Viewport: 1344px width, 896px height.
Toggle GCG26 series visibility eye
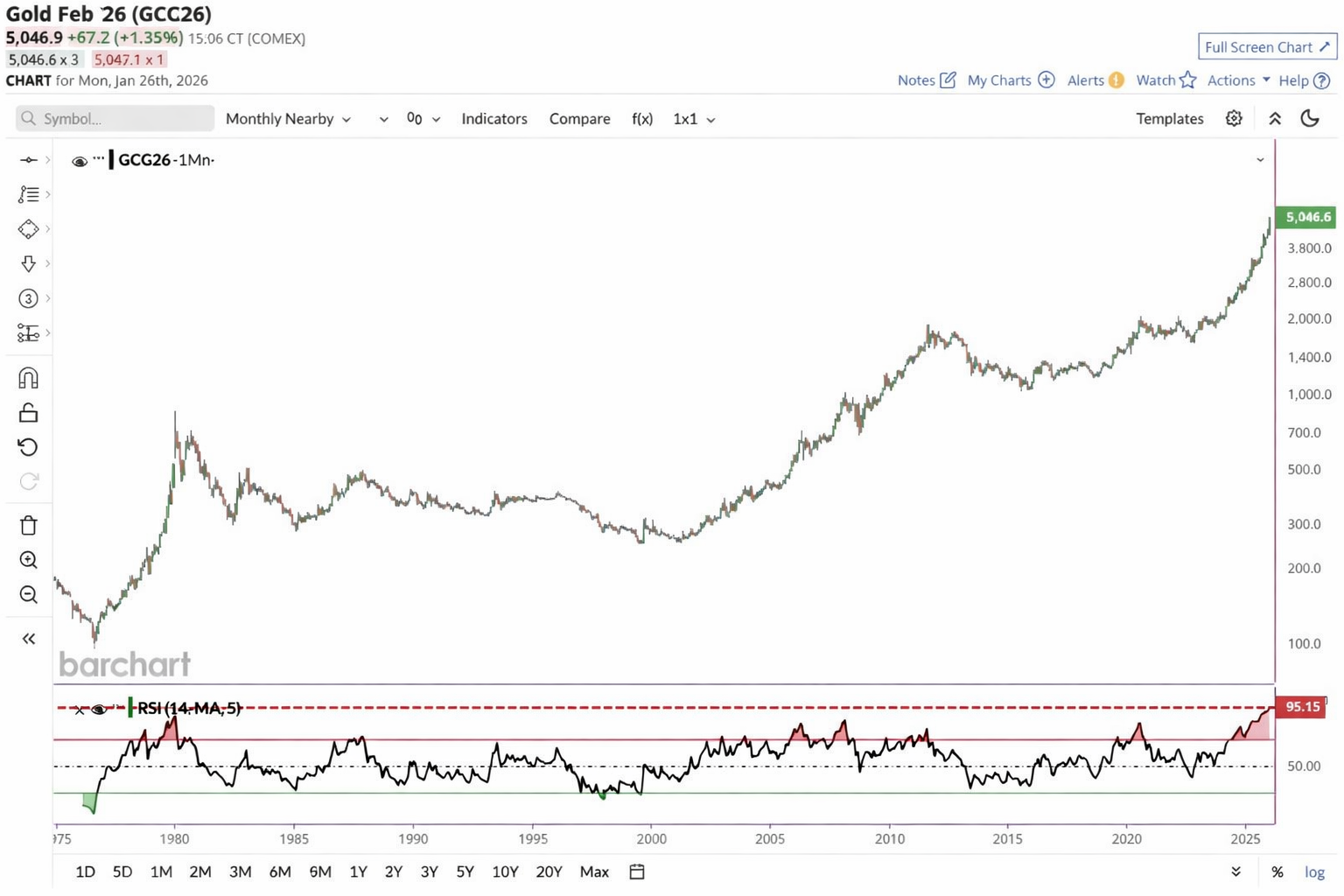pos(80,161)
